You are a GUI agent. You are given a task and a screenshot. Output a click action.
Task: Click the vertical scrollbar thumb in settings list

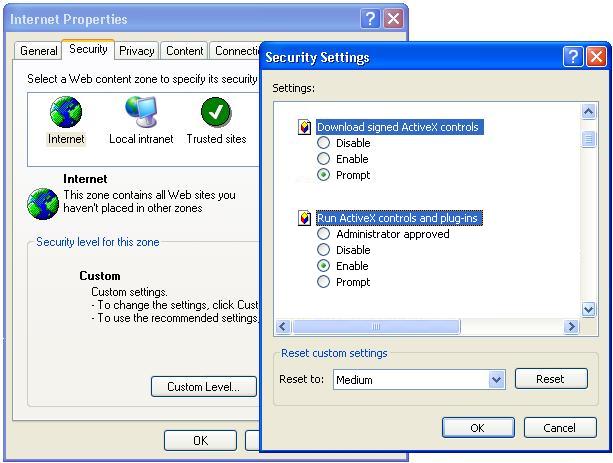pyautogui.click(x=589, y=139)
